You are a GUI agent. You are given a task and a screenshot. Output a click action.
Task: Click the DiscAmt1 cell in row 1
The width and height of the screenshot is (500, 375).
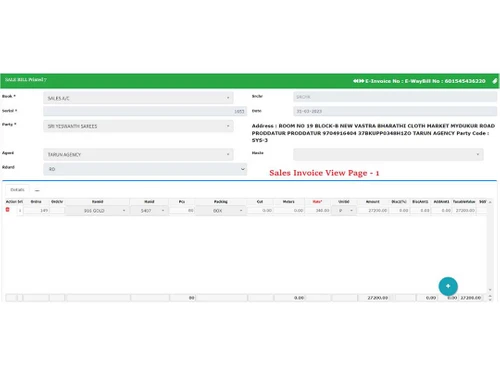coord(420,211)
